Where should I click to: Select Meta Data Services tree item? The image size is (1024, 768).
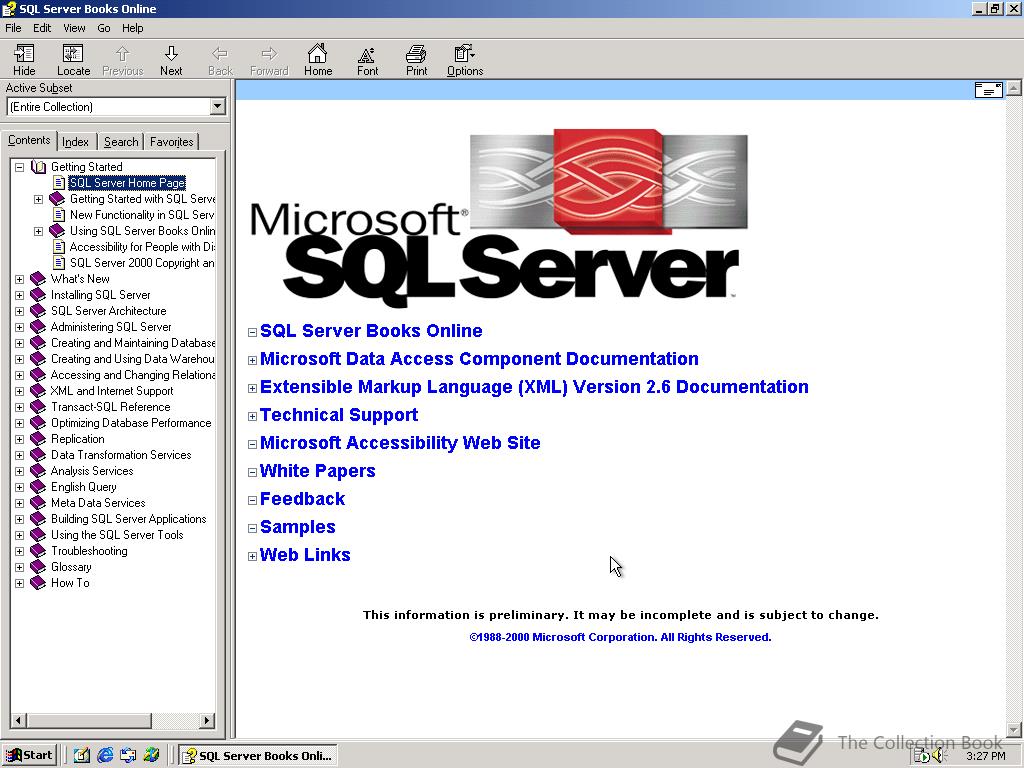[x=98, y=503]
